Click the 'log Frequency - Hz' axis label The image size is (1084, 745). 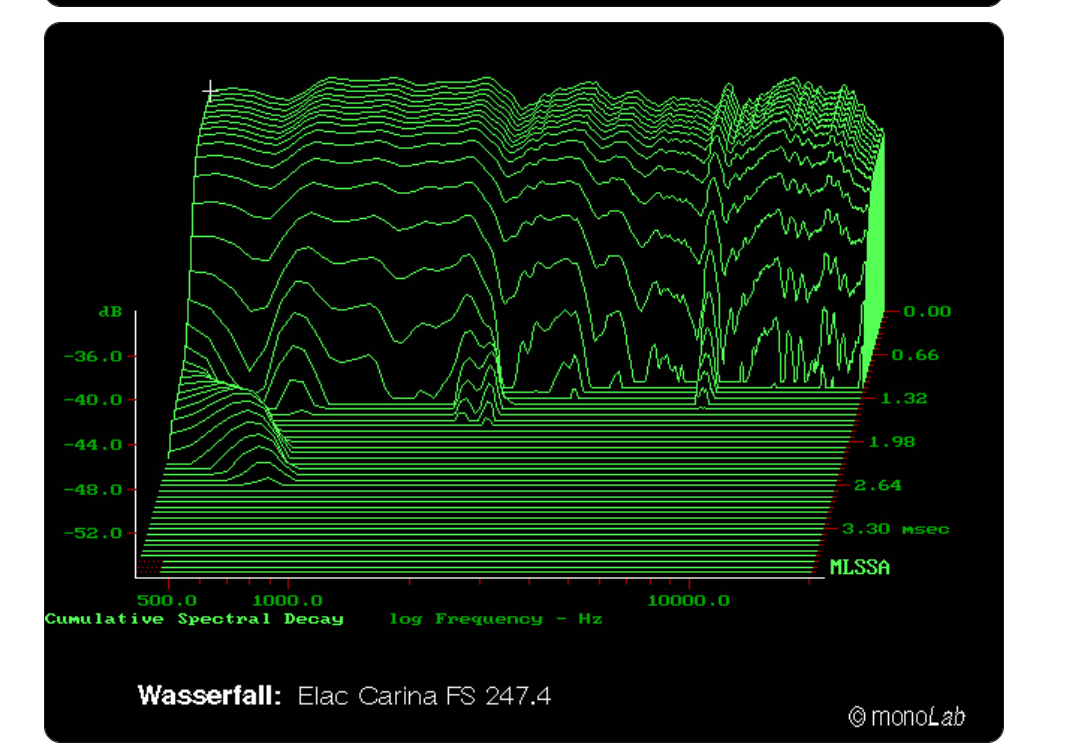[496, 619]
